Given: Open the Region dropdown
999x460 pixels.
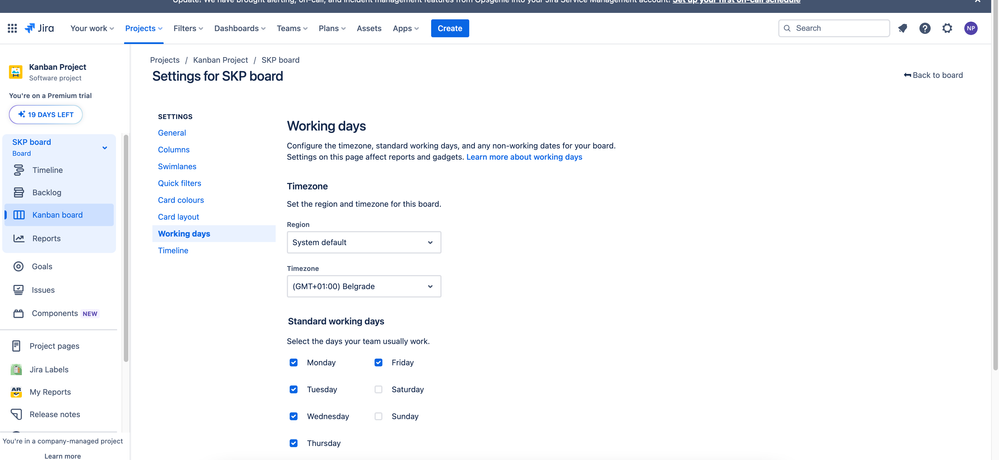Looking at the screenshot, I should point(364,242).
